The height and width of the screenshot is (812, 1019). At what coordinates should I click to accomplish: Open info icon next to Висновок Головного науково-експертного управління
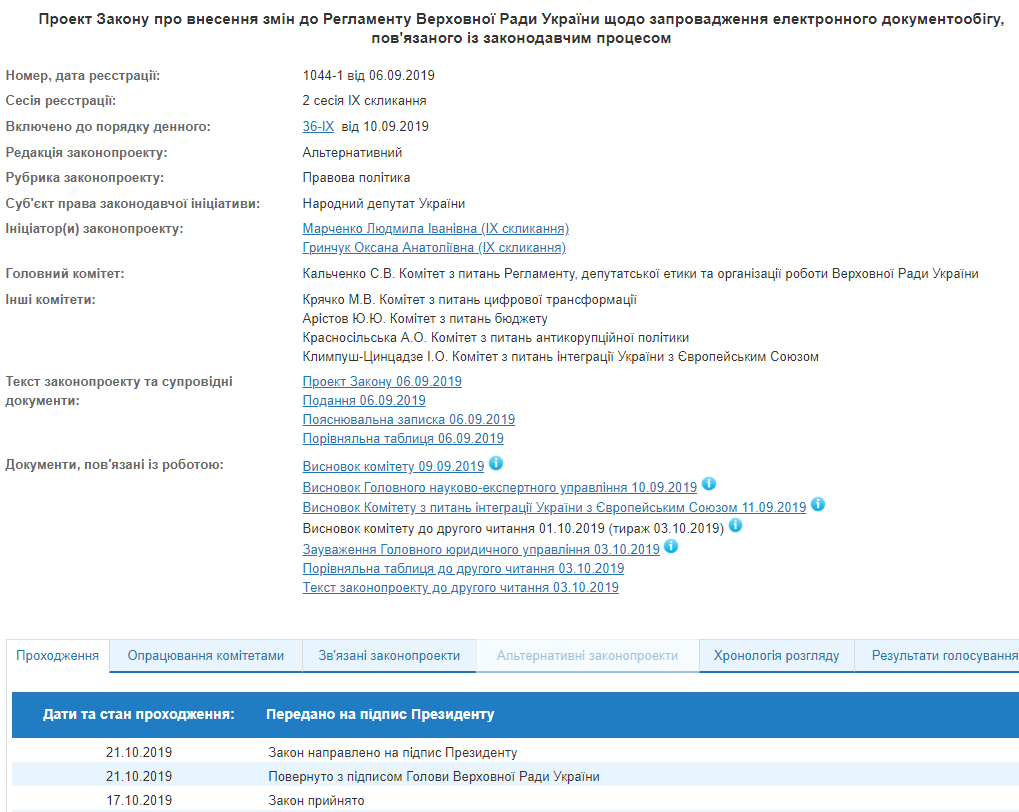pyautogui.click(x=709, y=486)
